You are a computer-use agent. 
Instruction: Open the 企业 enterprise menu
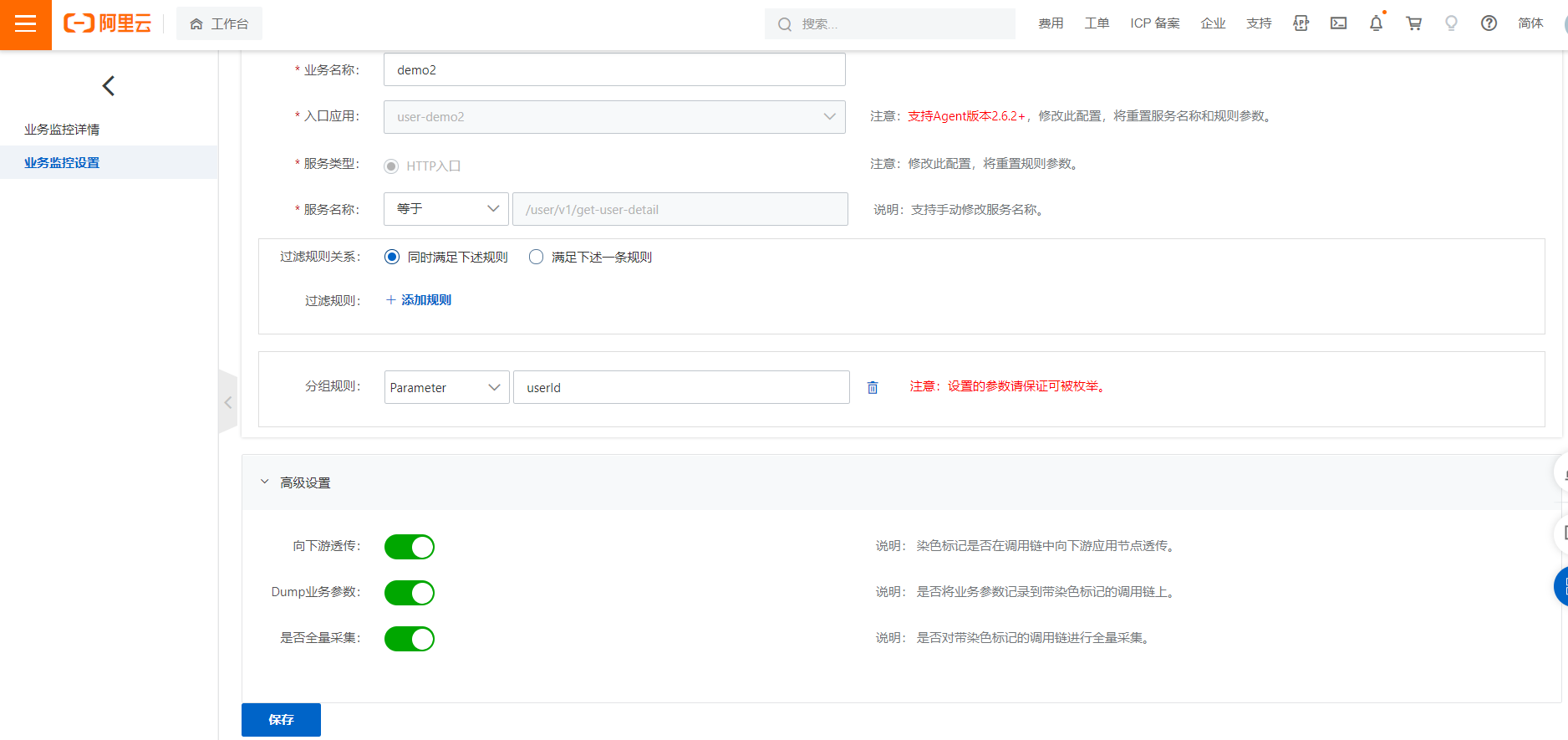[1213, 23]
